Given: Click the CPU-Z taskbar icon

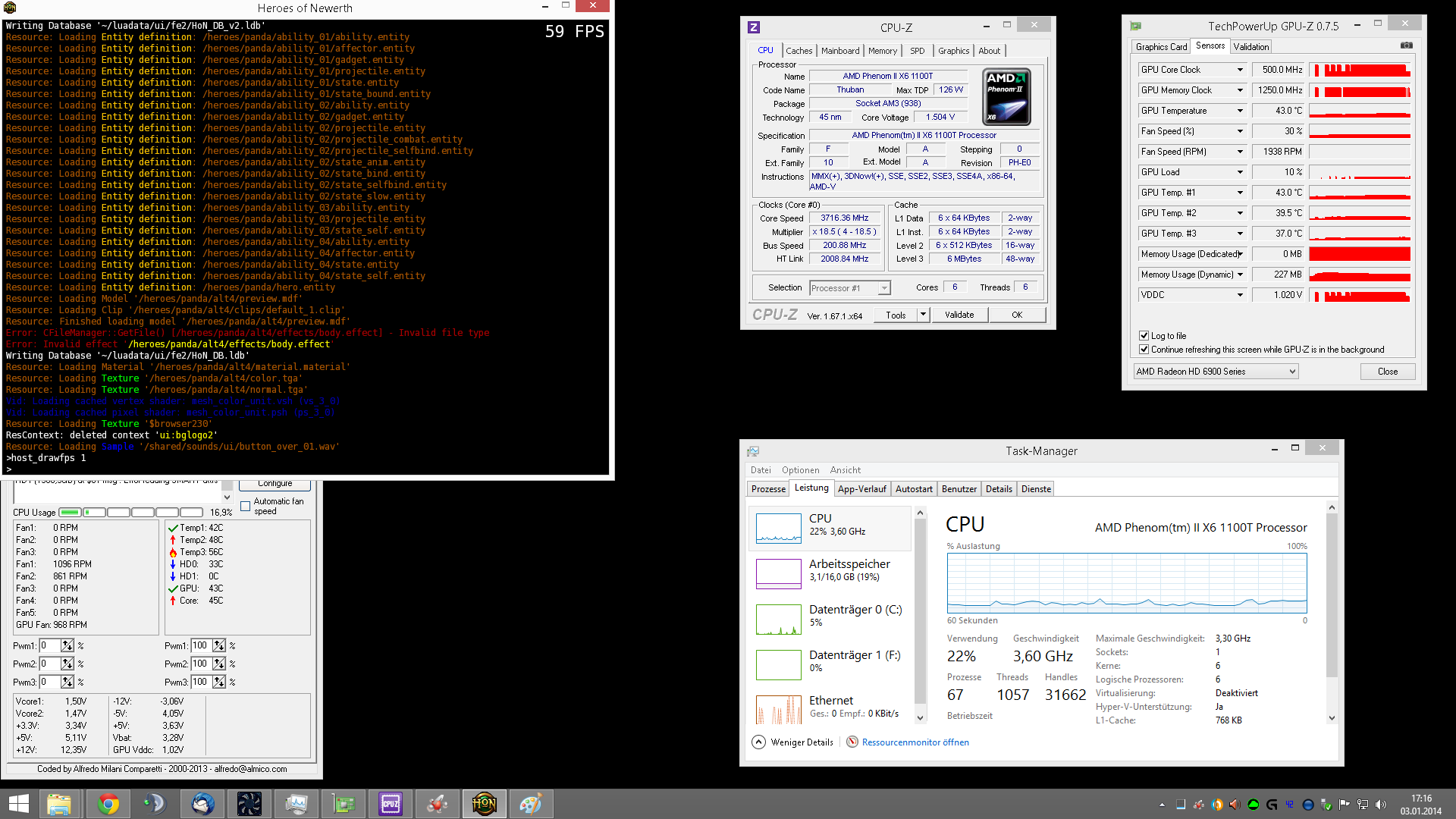Looking at the screenshot, I should 391,804.
